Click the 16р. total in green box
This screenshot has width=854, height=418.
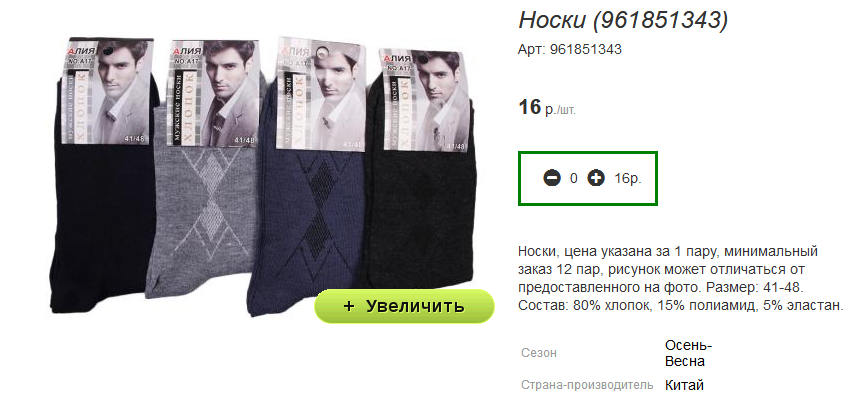[x=628, y=178]
